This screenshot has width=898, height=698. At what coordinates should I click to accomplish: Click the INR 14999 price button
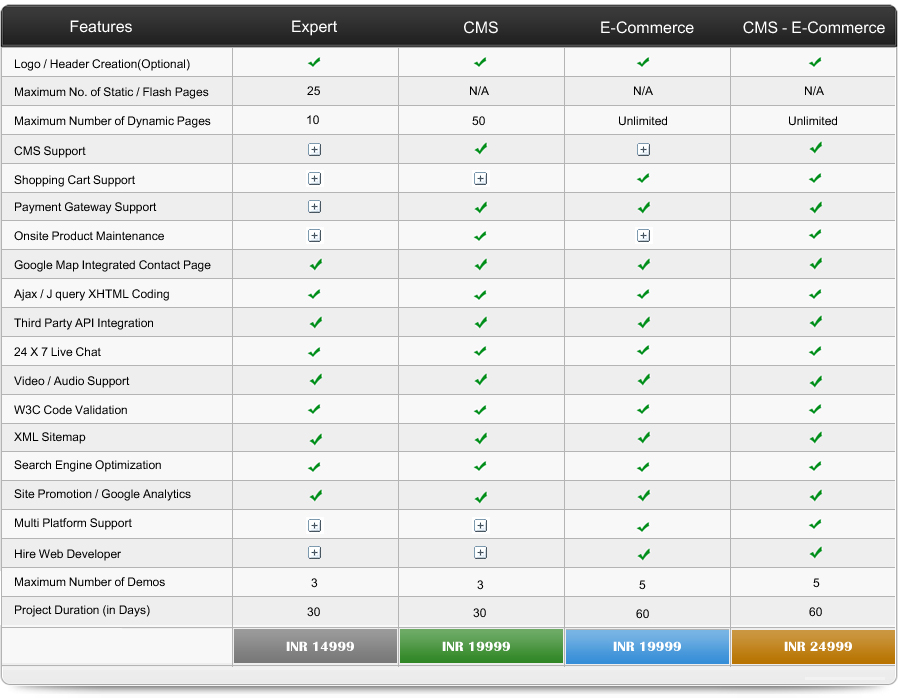click(314, 646)
